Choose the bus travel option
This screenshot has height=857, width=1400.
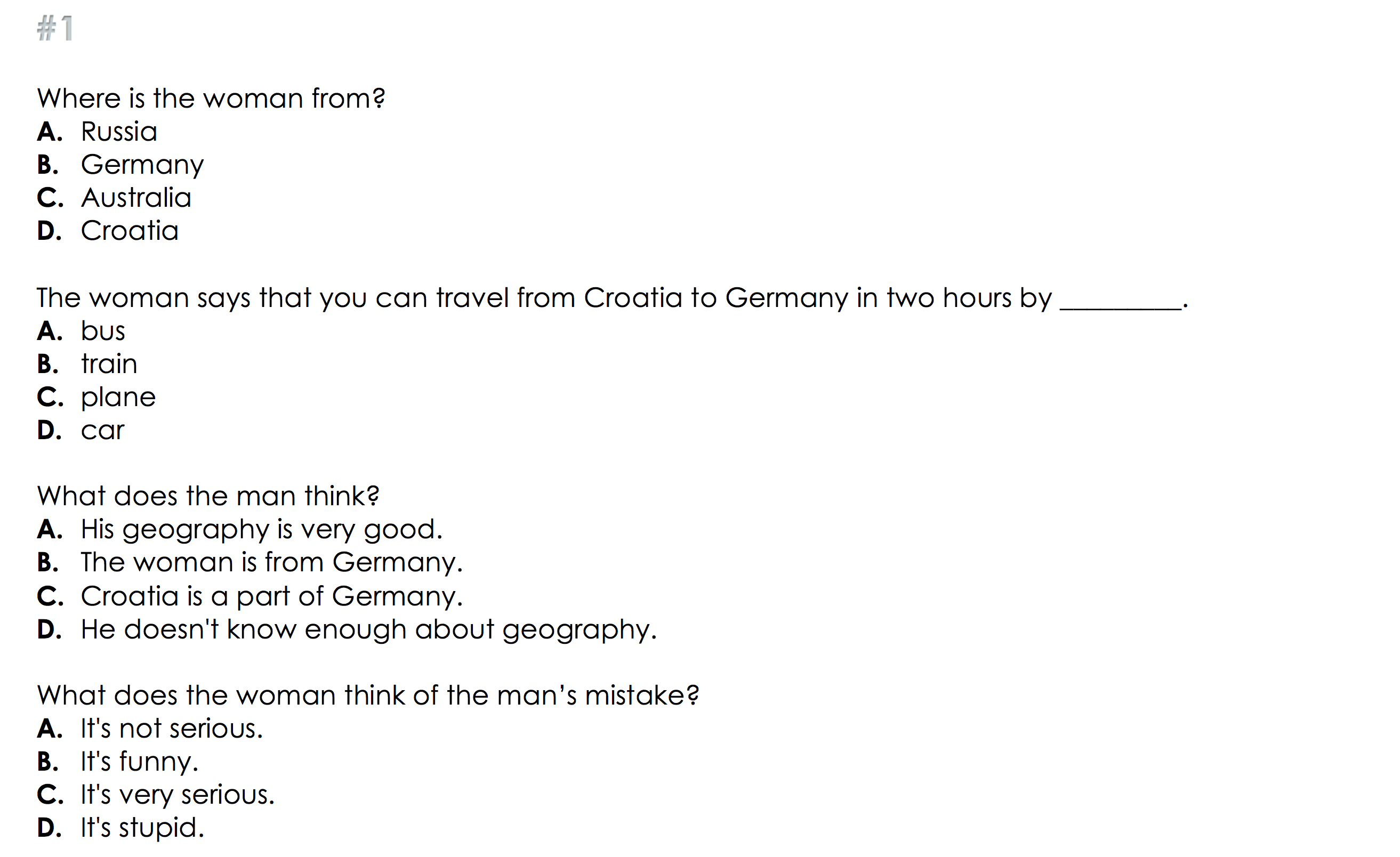[103, 332]
